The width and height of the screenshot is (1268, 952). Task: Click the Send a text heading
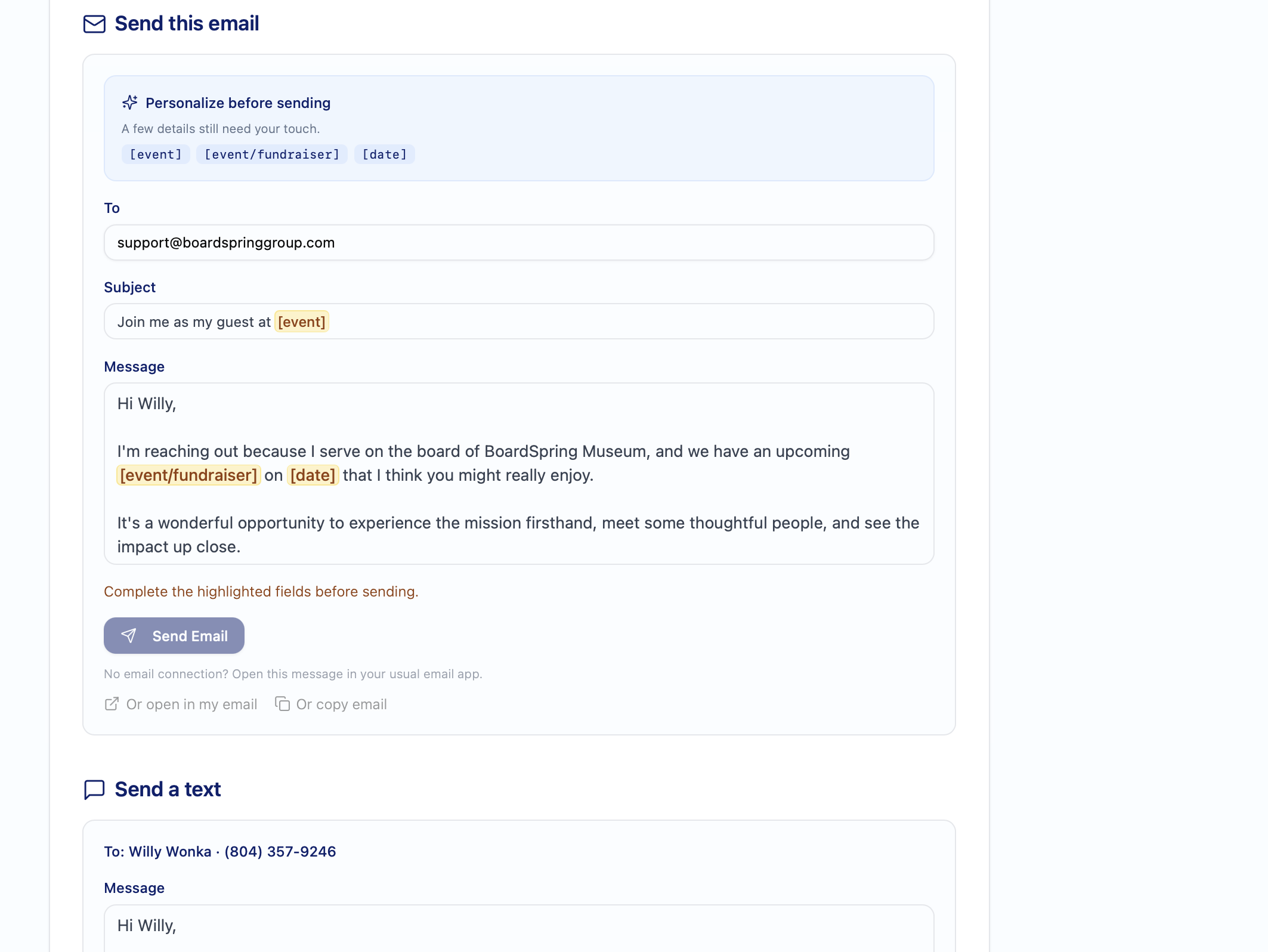click(x=168, y=789)
